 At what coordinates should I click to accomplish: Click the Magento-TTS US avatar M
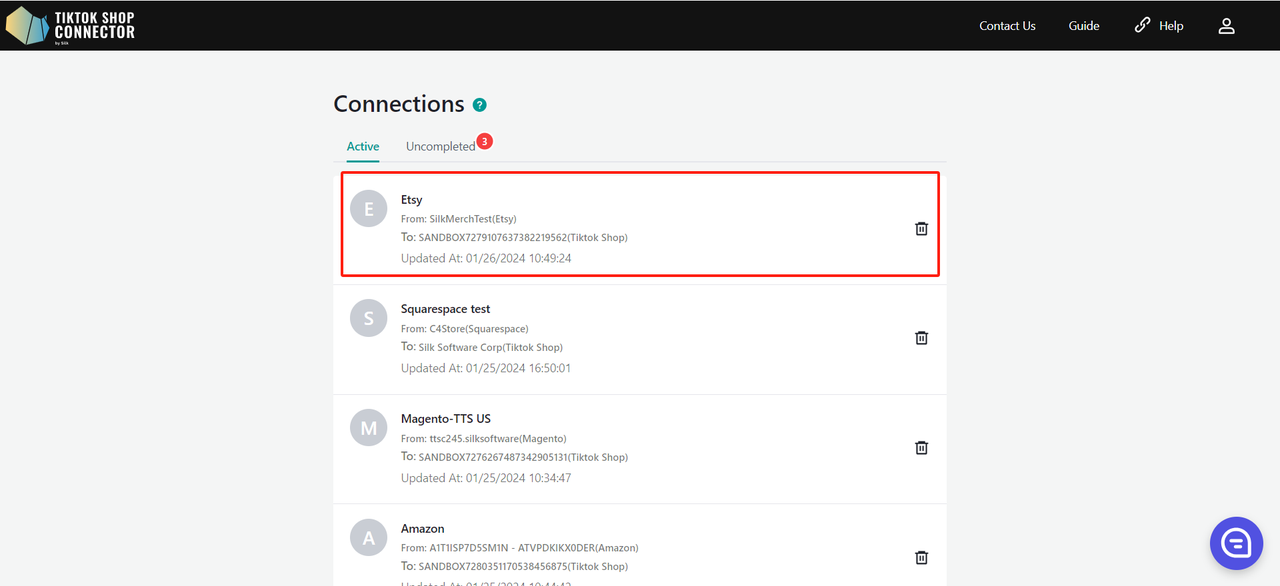click(369, 429)
